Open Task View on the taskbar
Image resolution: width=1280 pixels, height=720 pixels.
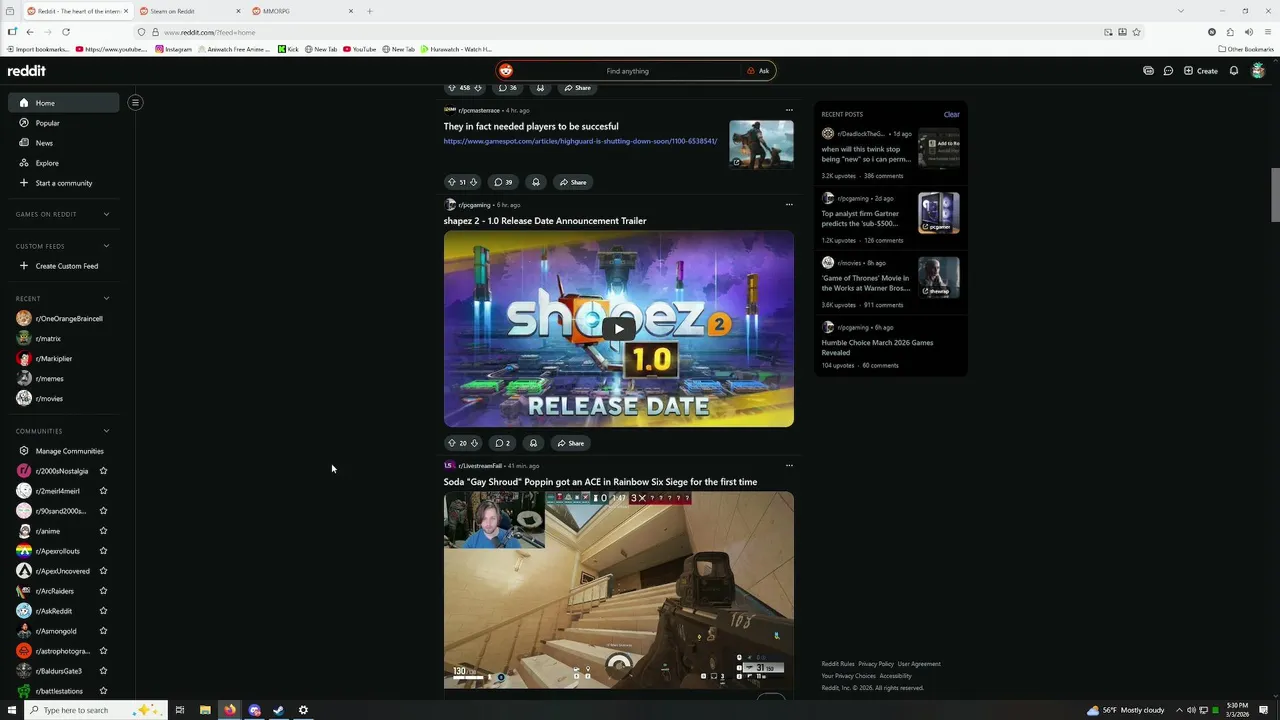(x=180, y=710)
